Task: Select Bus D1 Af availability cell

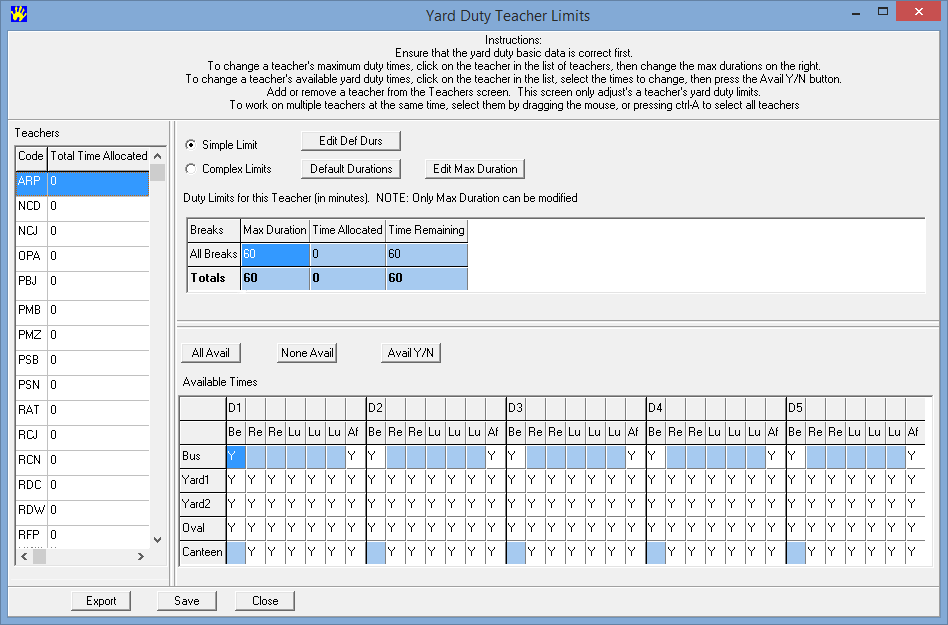Action: click(x=355, y=456)
